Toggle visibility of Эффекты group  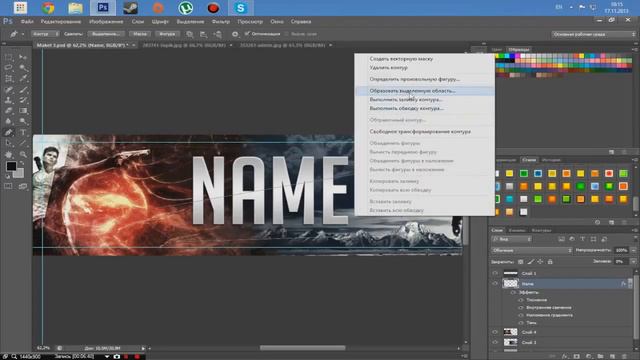click(x=513, y=293)
